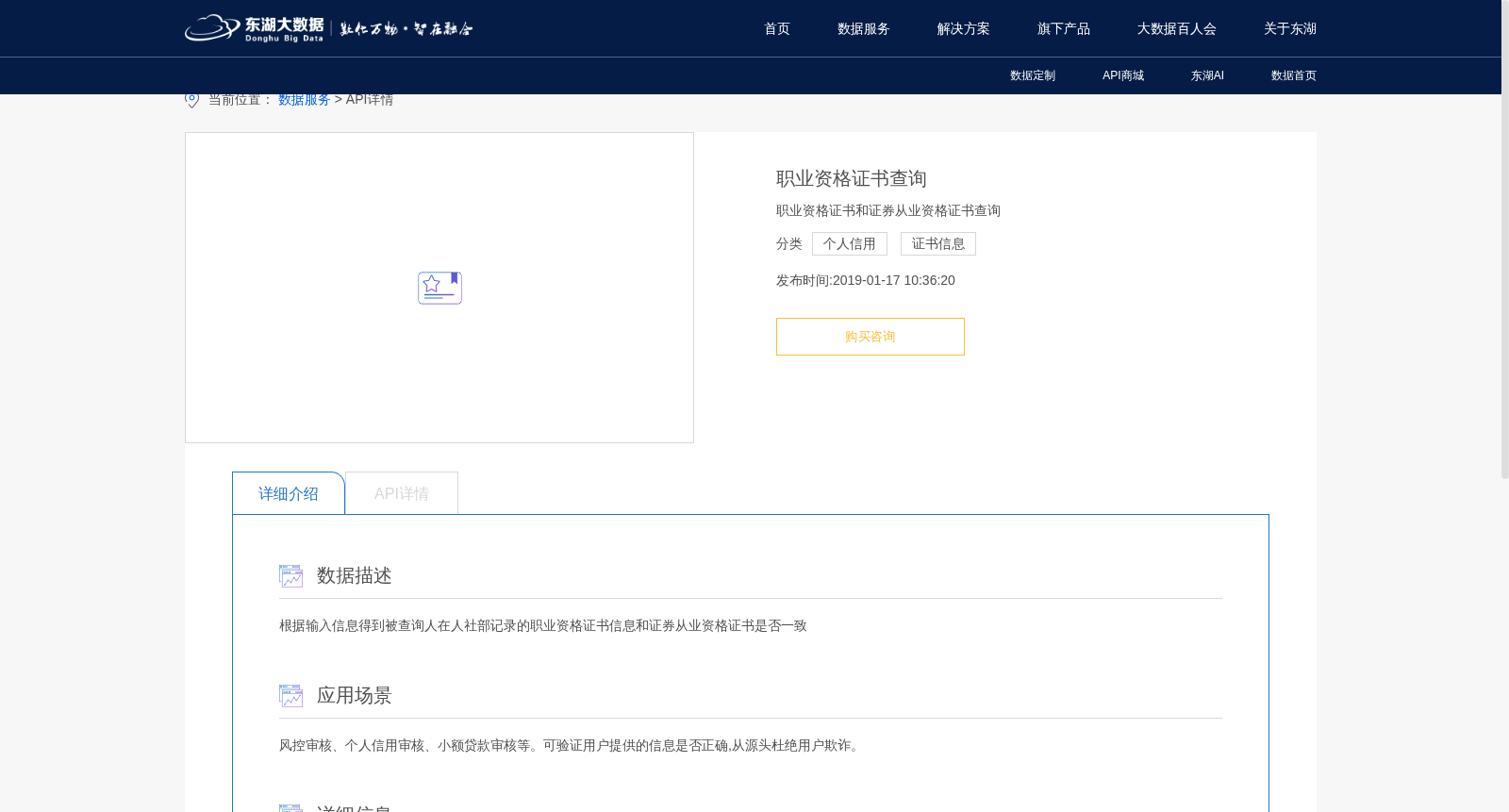Select the 个人信用 category tag

850,243
